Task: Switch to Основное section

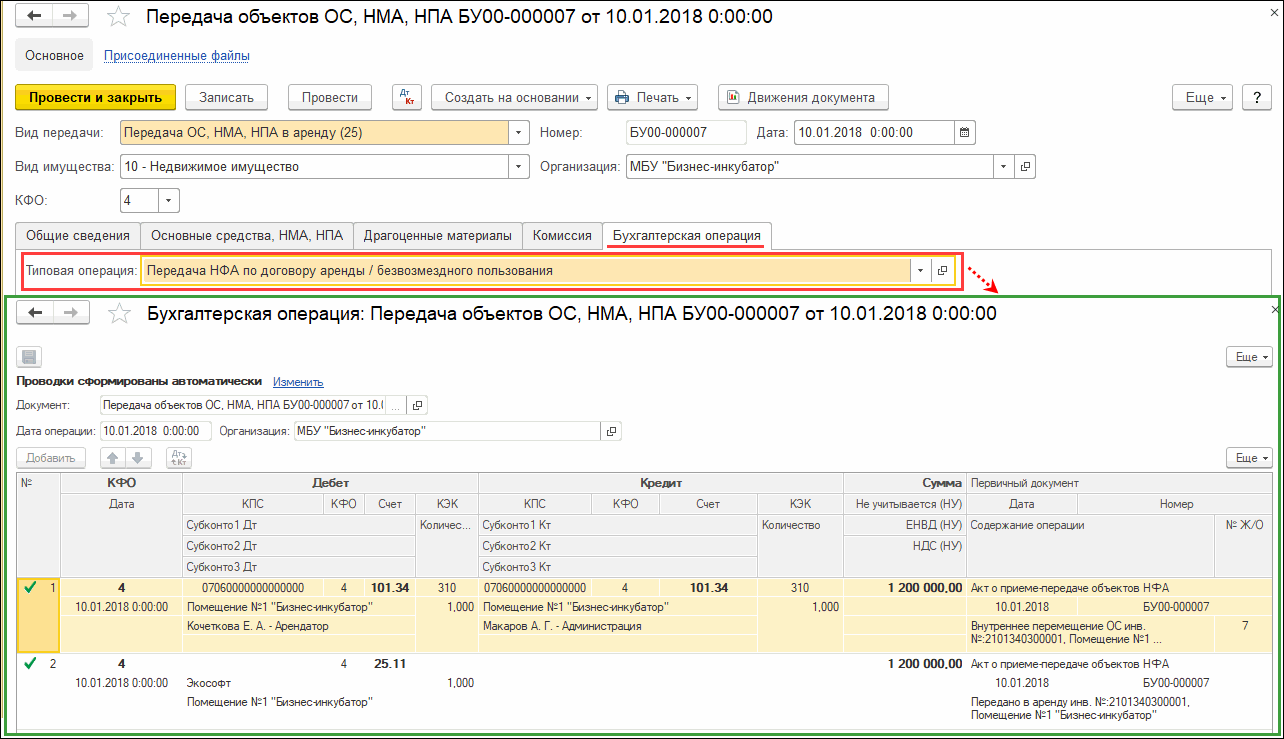Action: pyautogui.click(x=54, y=56)
